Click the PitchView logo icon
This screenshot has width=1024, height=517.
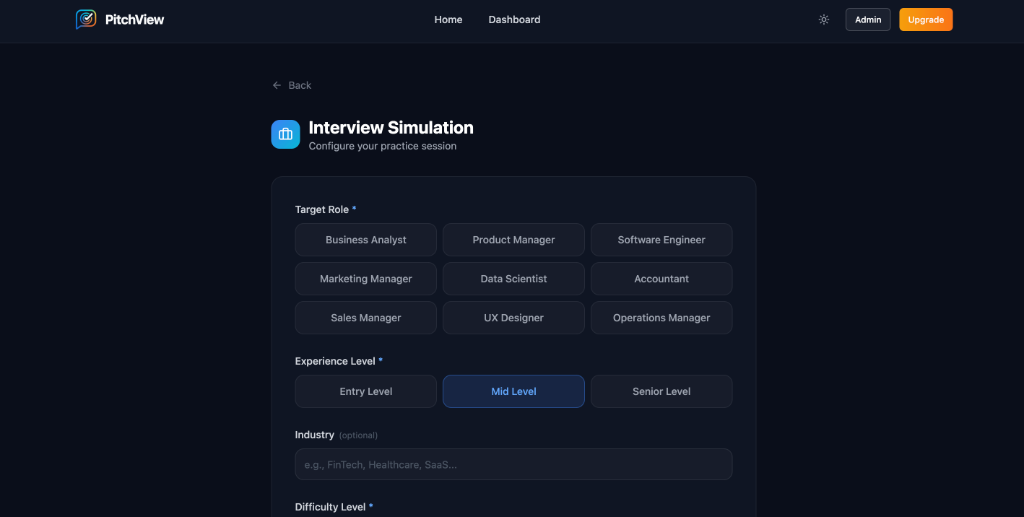pos(86,20)
